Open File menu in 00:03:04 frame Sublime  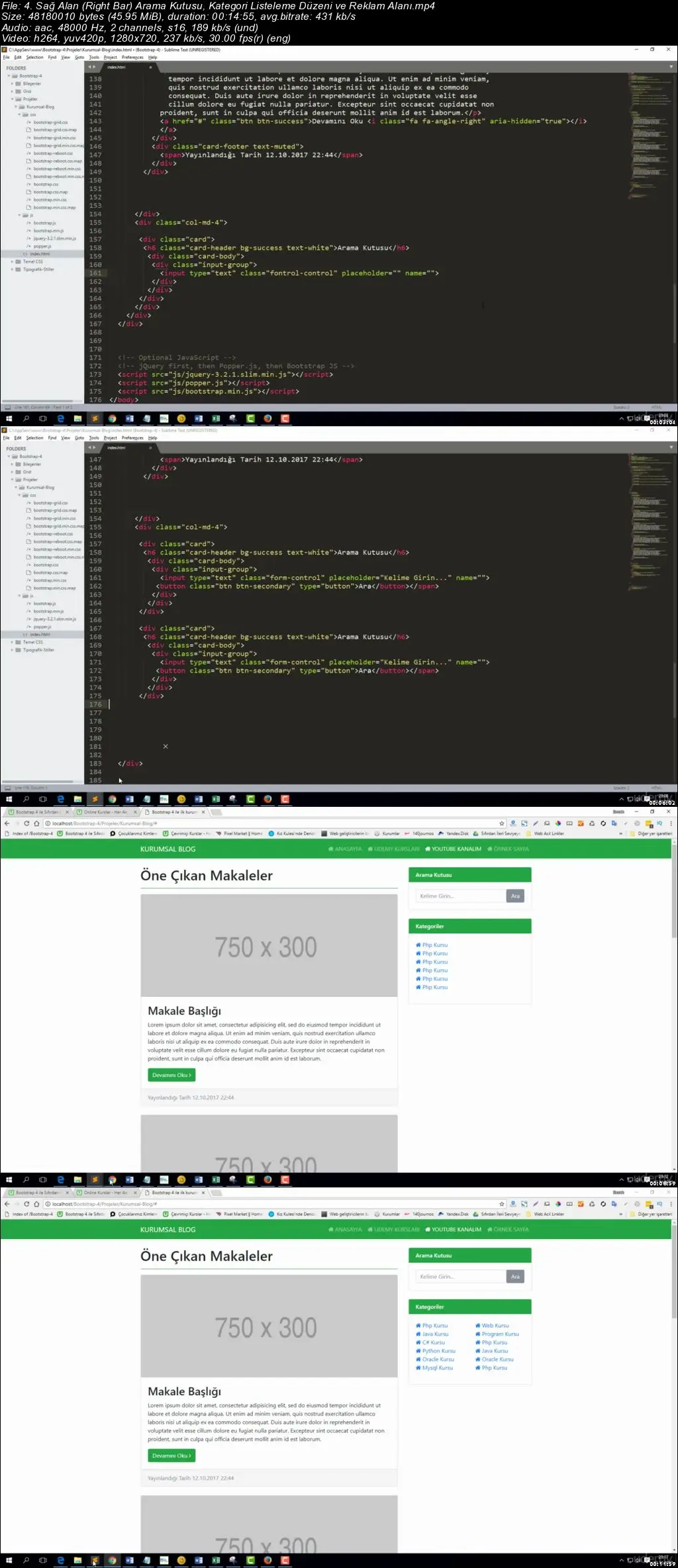coord(6,58)
